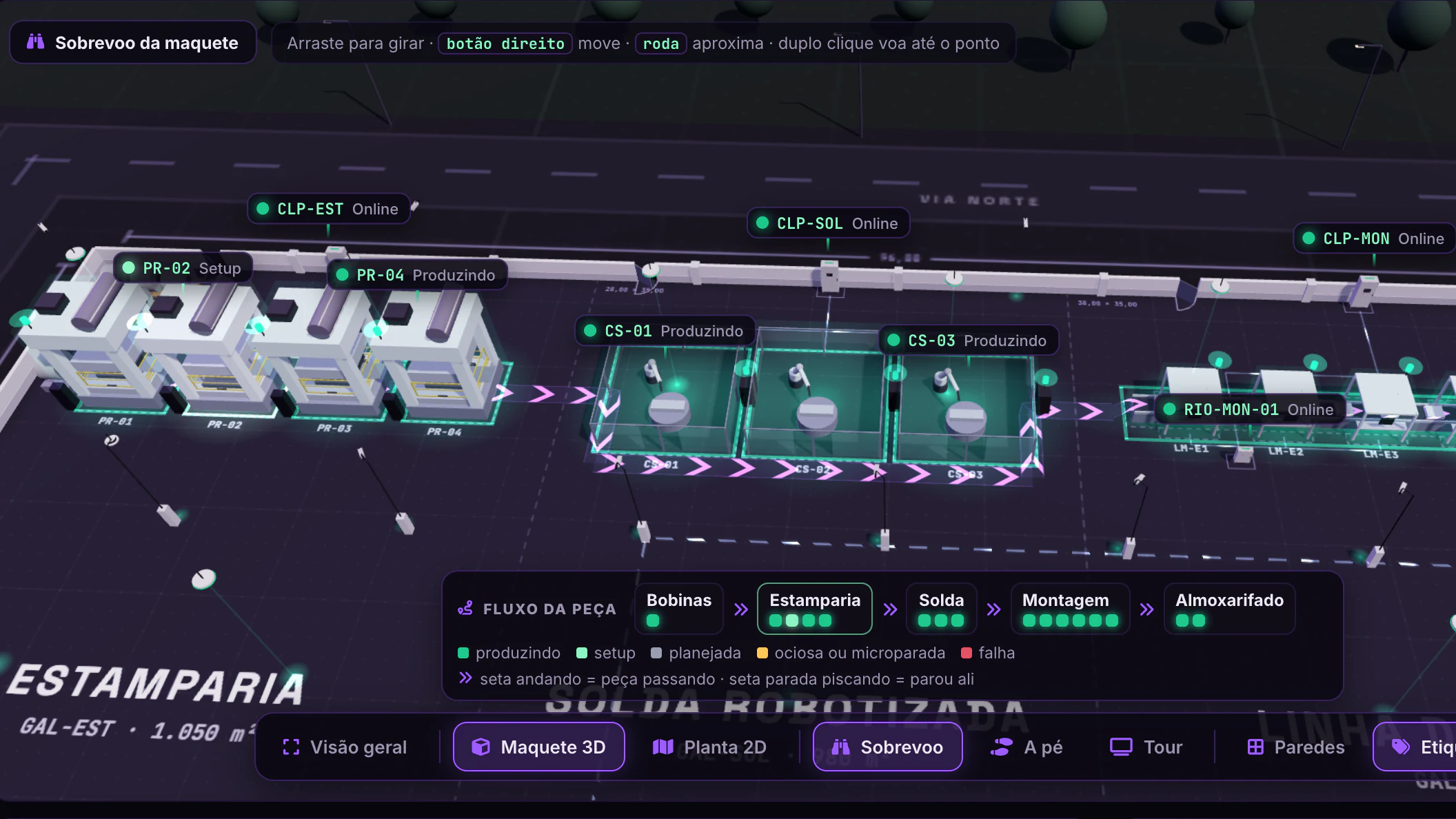Click the route icon beside FLUXO DA PEÇA
This screenshot has width=1456, height=819.
click(x=465, y=609)
